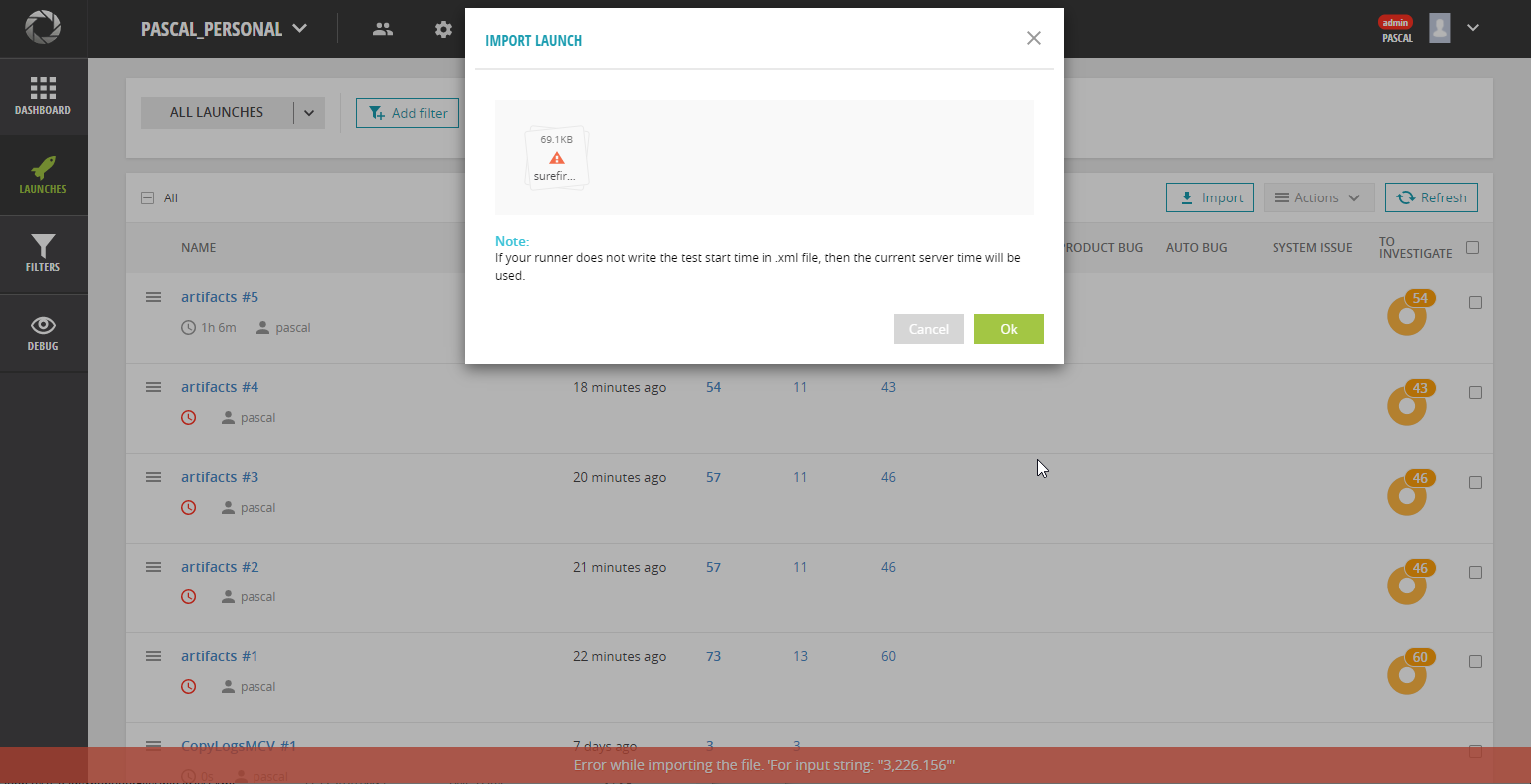Select the Add filter option
Screen dimensions: 1531x784
(407, 112)
